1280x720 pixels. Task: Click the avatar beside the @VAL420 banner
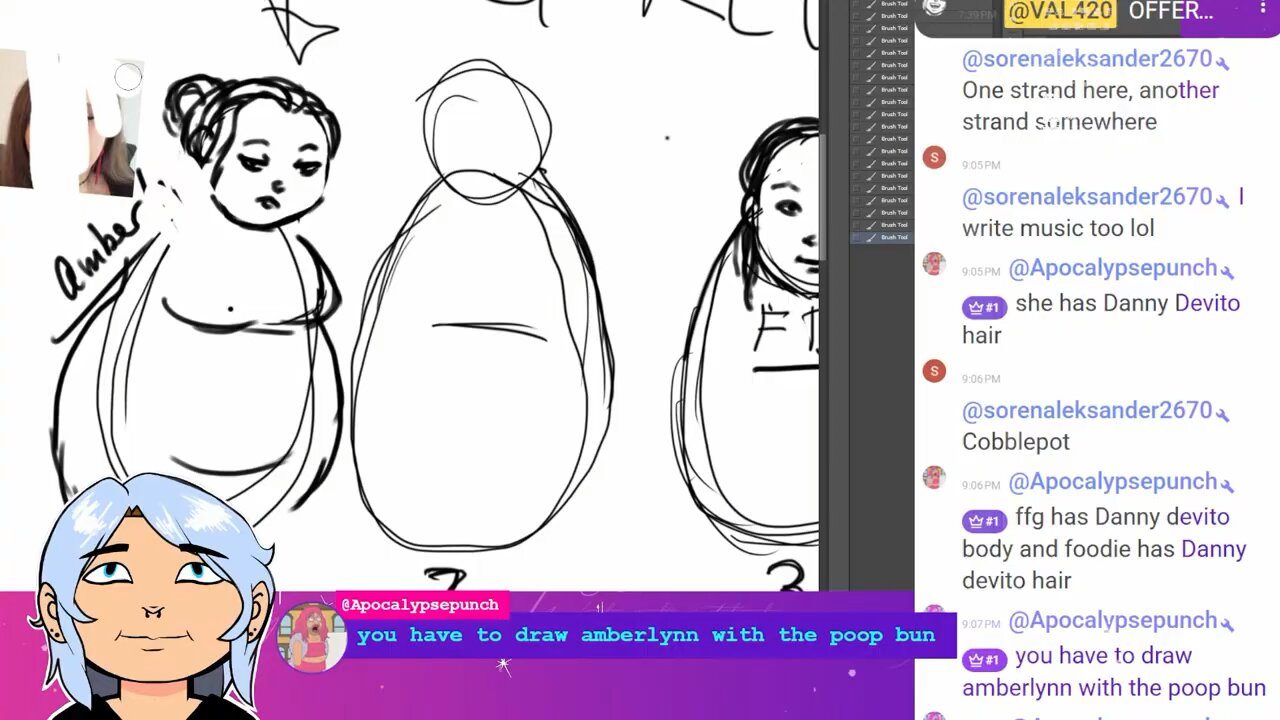click(x=935, y=8)
